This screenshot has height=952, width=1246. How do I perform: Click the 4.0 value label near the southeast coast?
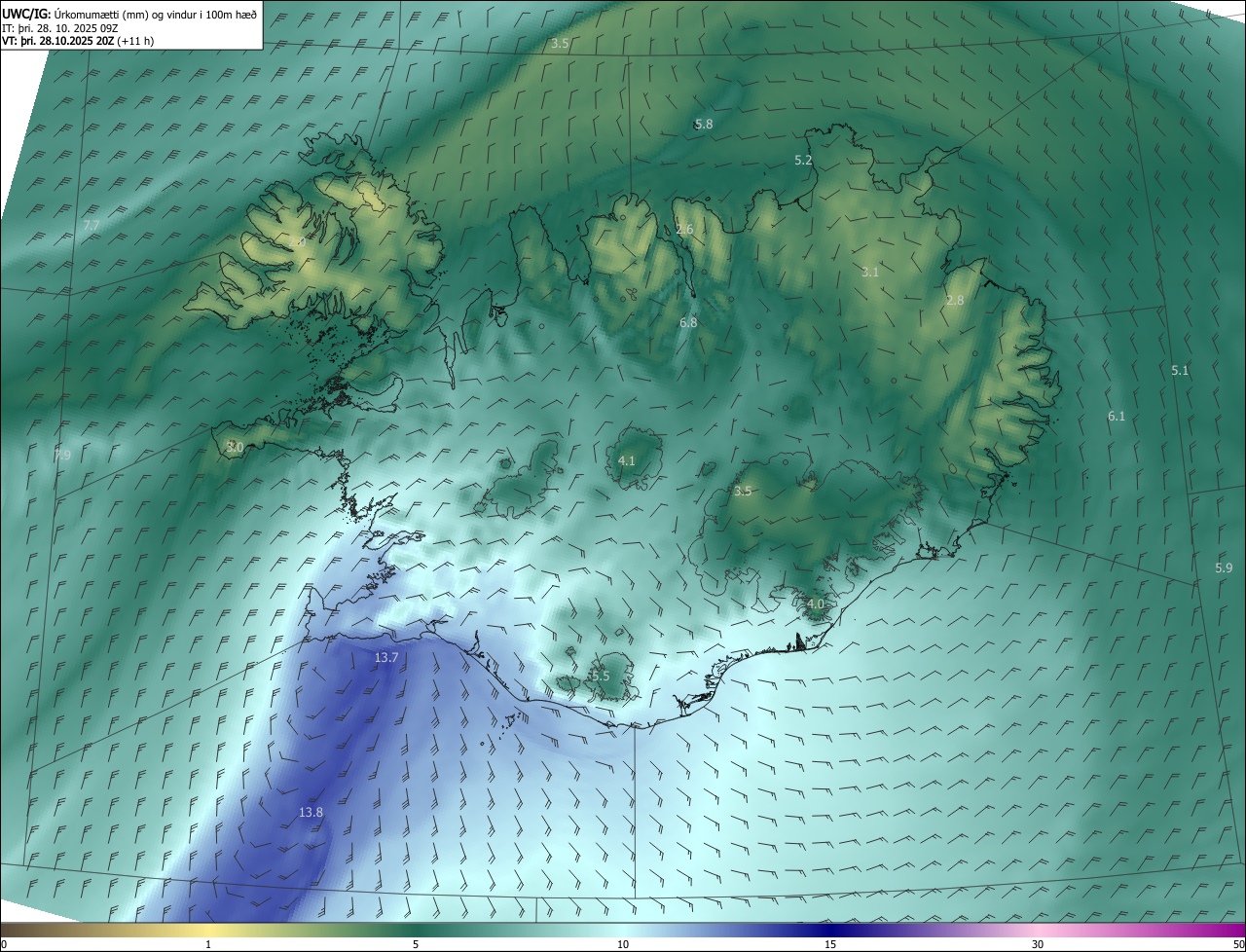(816, 604)
